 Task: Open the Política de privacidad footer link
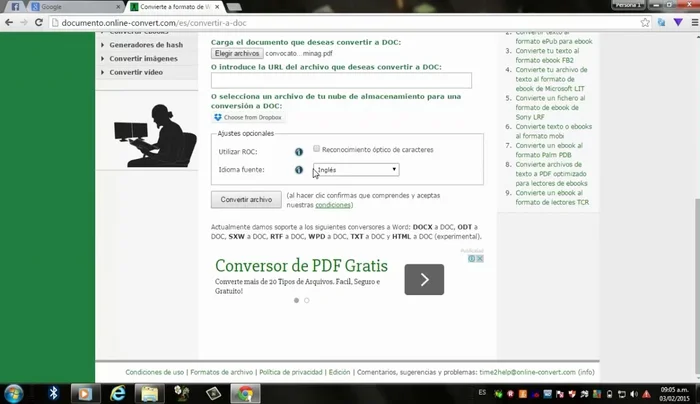[291, 372]
